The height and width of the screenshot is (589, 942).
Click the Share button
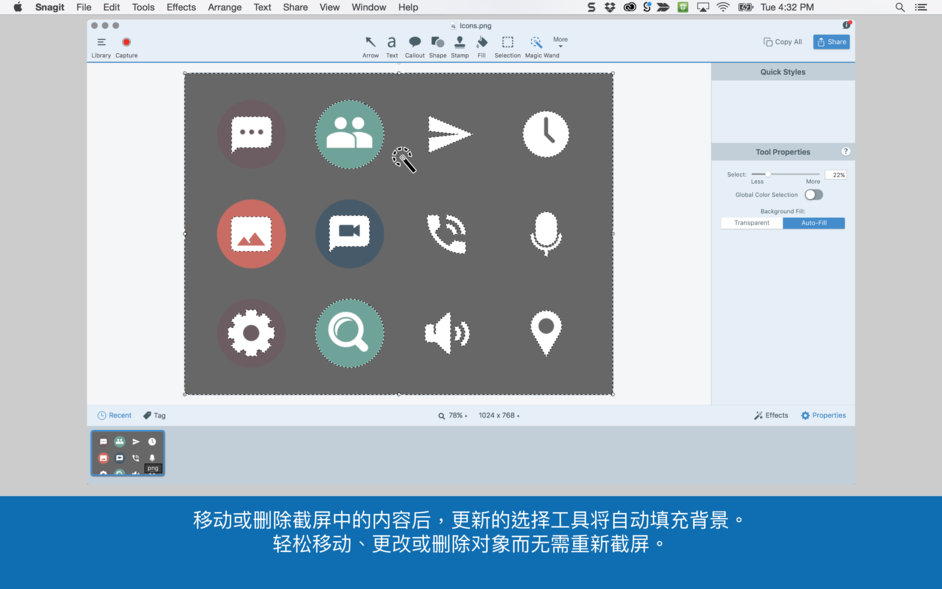coord(831,41)
